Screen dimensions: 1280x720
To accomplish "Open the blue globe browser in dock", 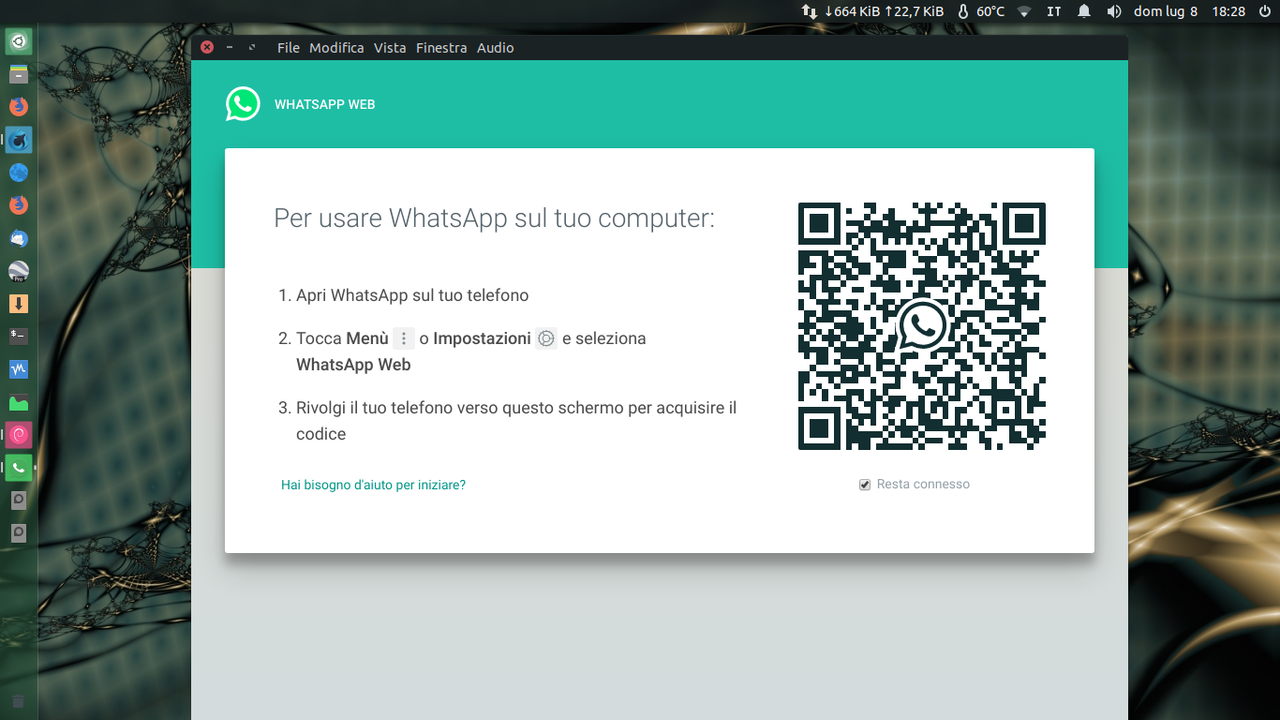I will click(x=19, y=173).
